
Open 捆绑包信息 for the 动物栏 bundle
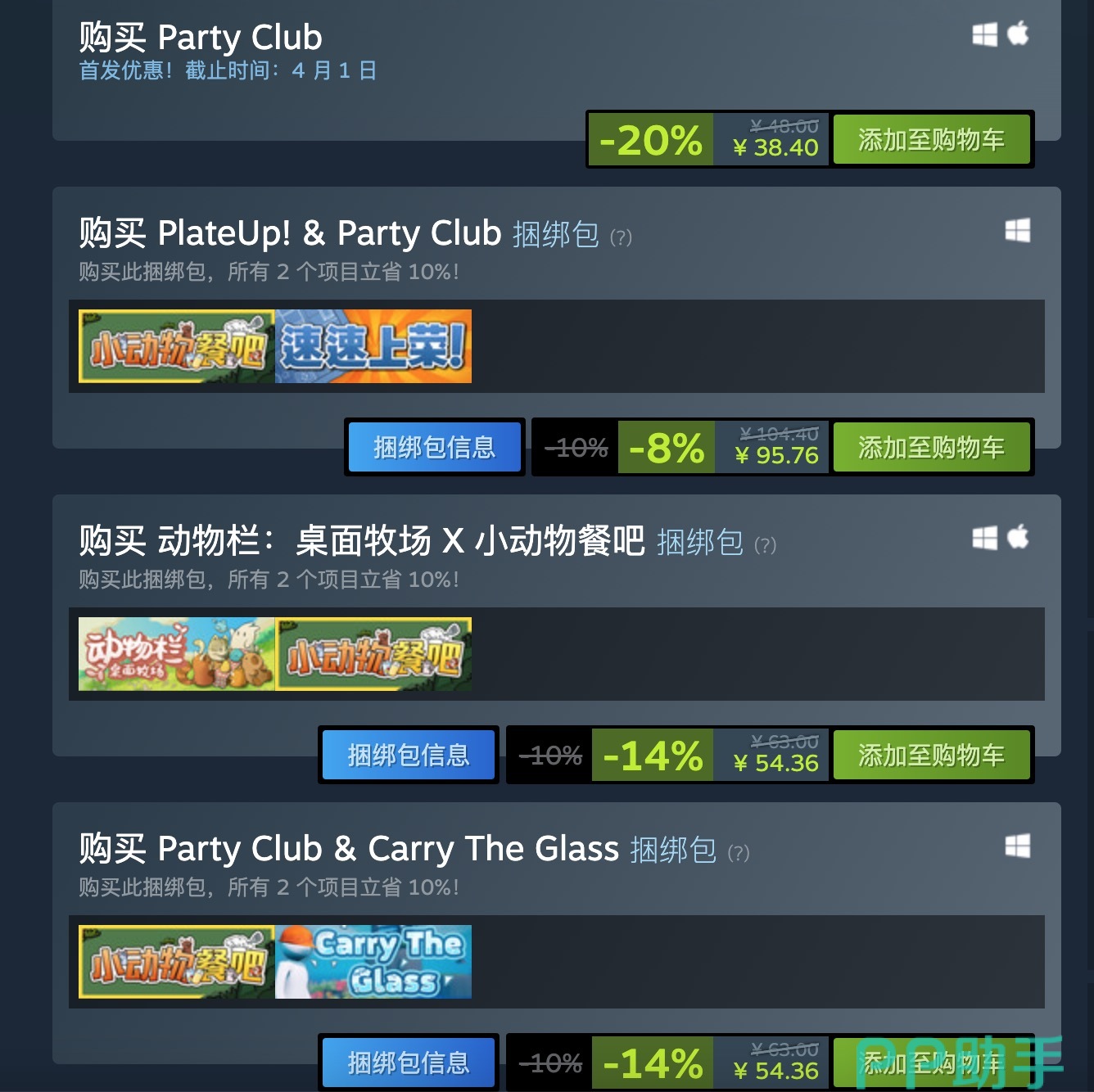coord(409,755)
